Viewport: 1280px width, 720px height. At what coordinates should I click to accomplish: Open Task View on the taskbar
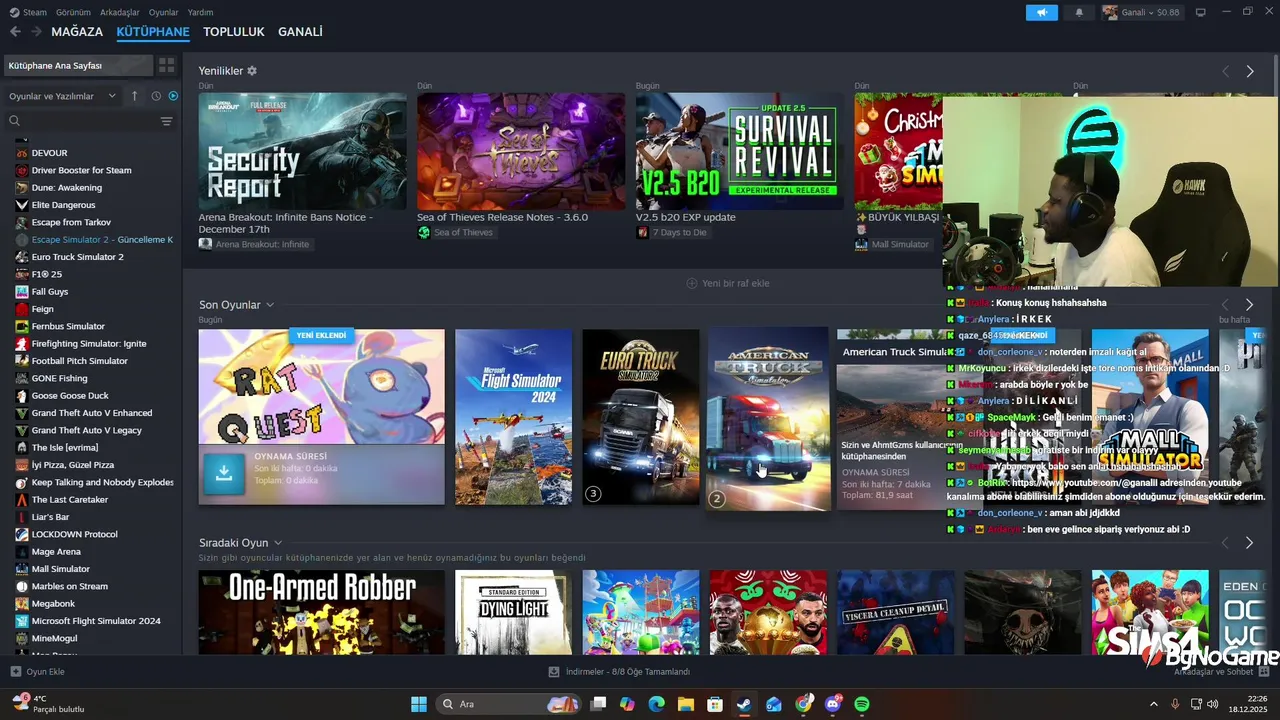[598, 704]
